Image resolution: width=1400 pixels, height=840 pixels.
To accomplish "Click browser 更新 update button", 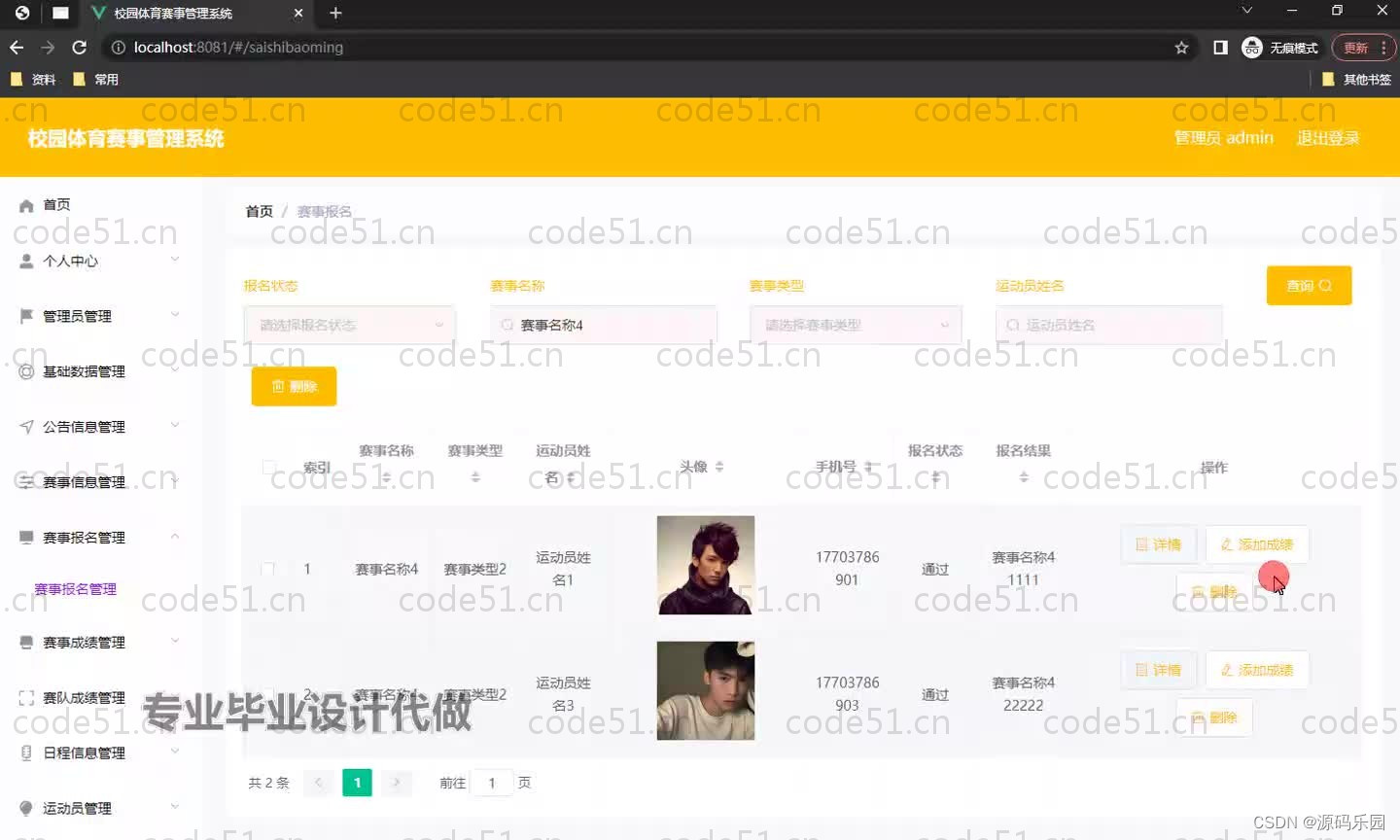I will point(1363,48).
